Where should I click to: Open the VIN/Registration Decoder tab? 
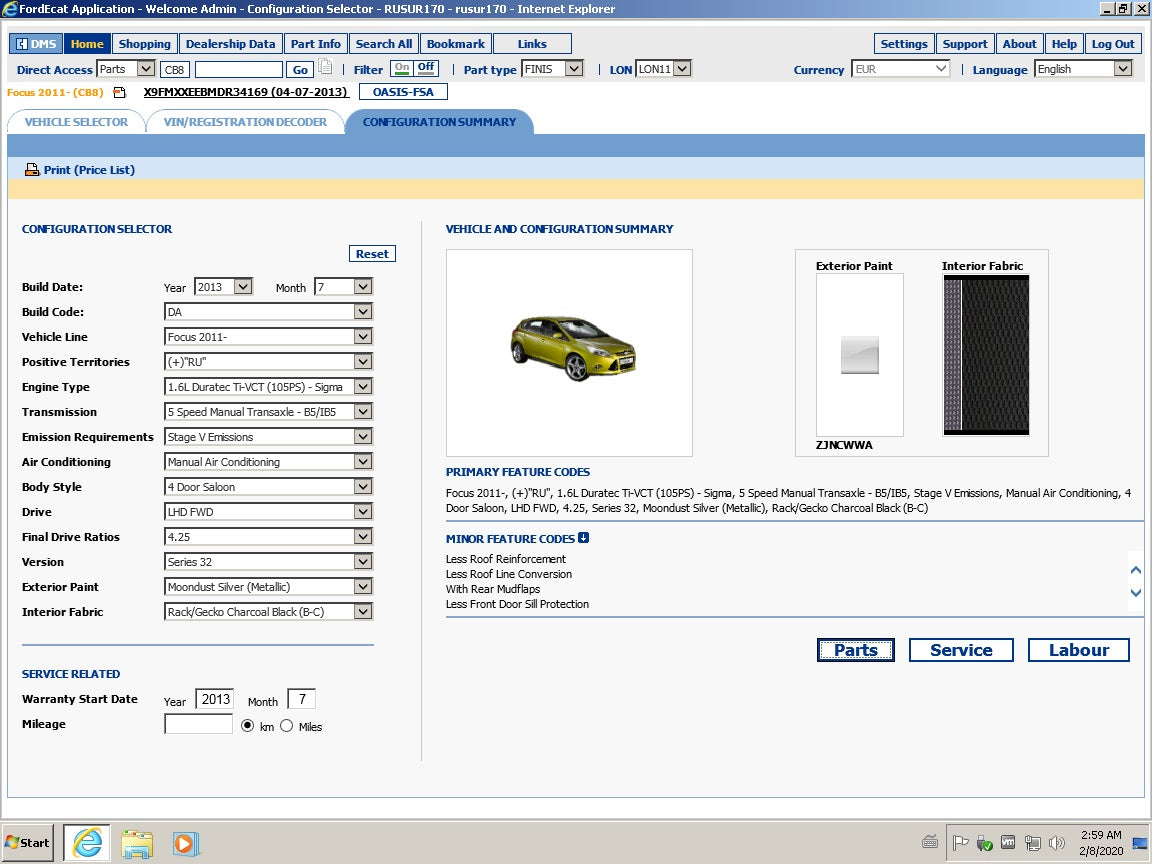click(243, 121)
